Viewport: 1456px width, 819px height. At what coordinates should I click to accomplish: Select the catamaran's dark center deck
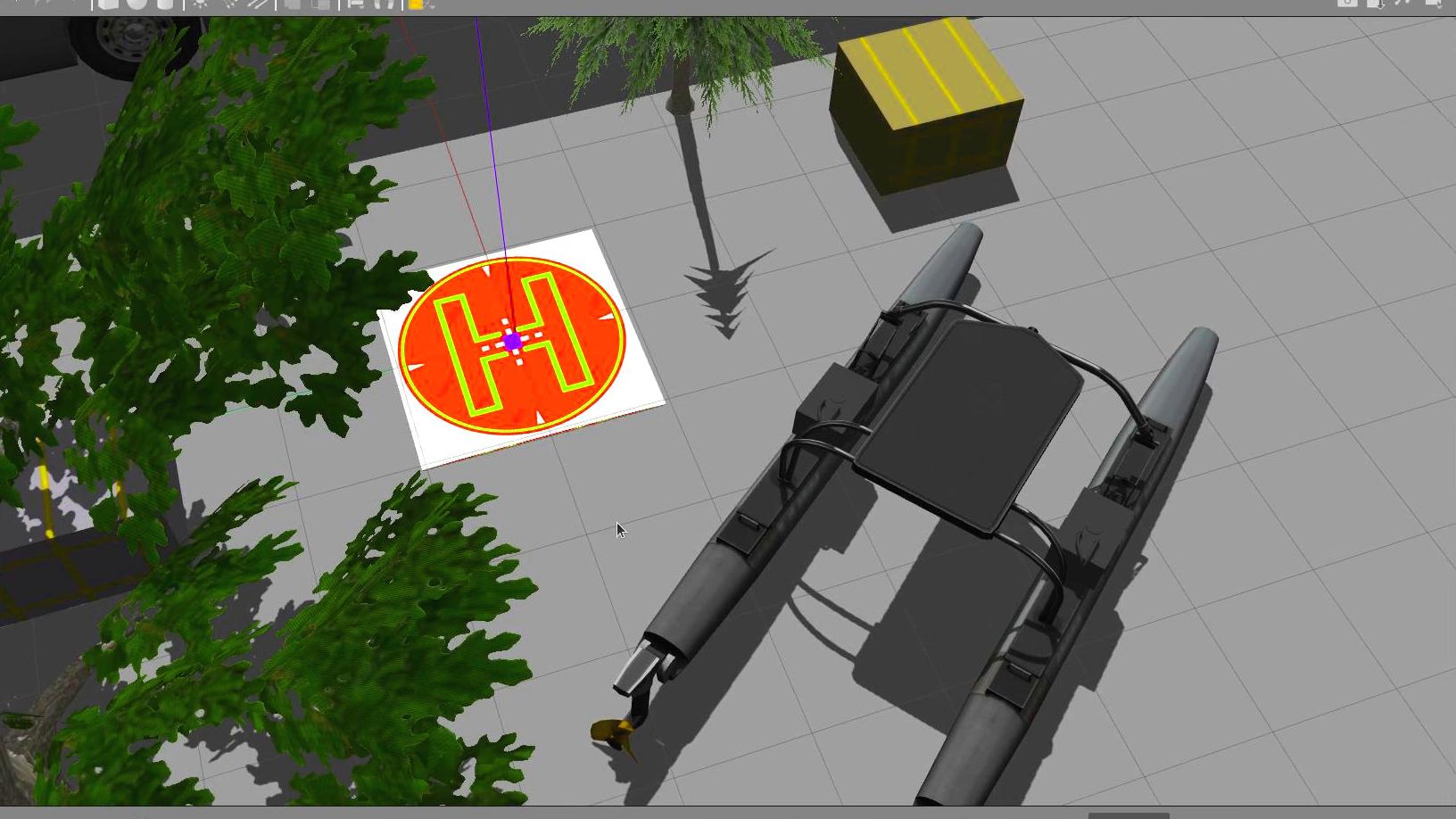pos(970,428)
